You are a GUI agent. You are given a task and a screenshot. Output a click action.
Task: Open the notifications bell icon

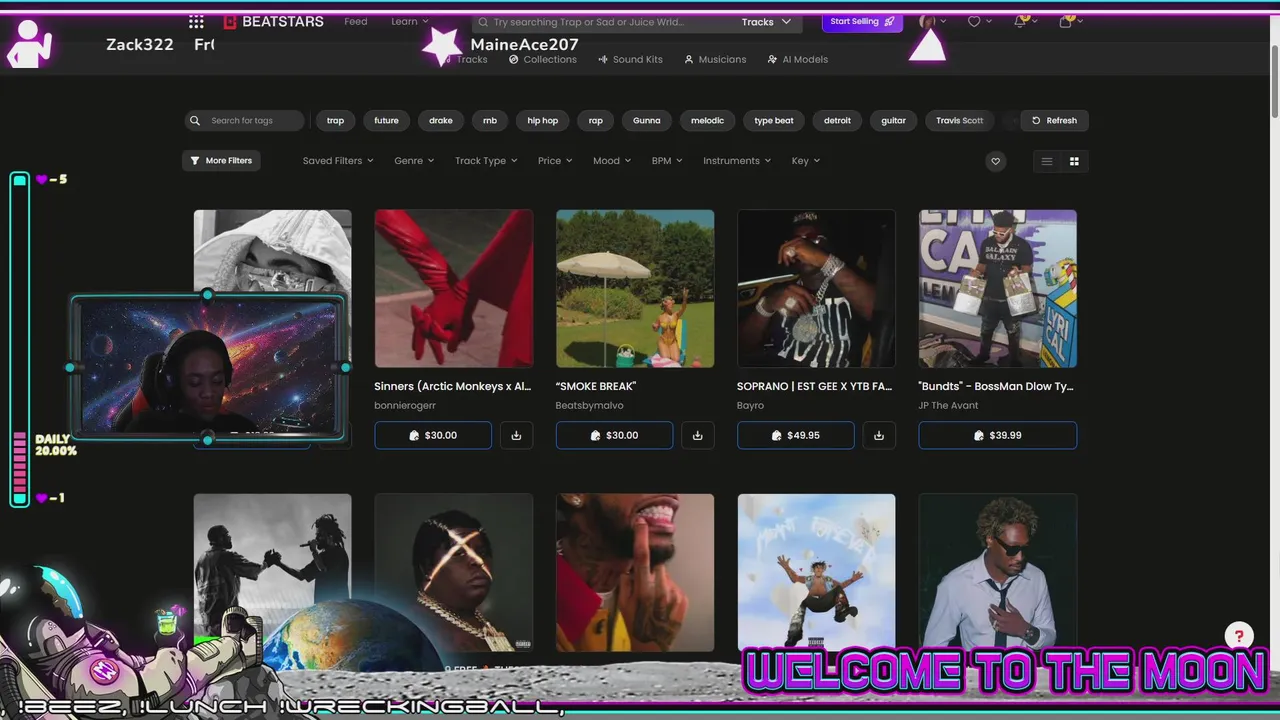coord(1020,21)
